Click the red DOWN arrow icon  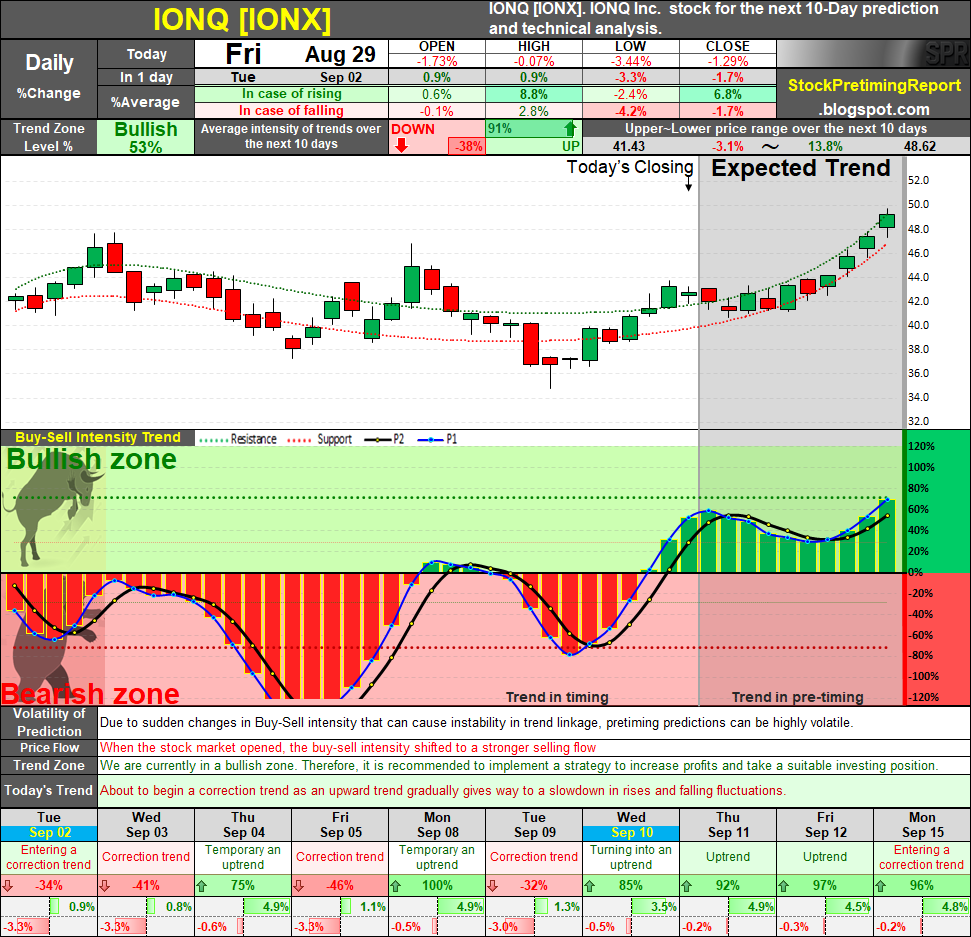402,146
